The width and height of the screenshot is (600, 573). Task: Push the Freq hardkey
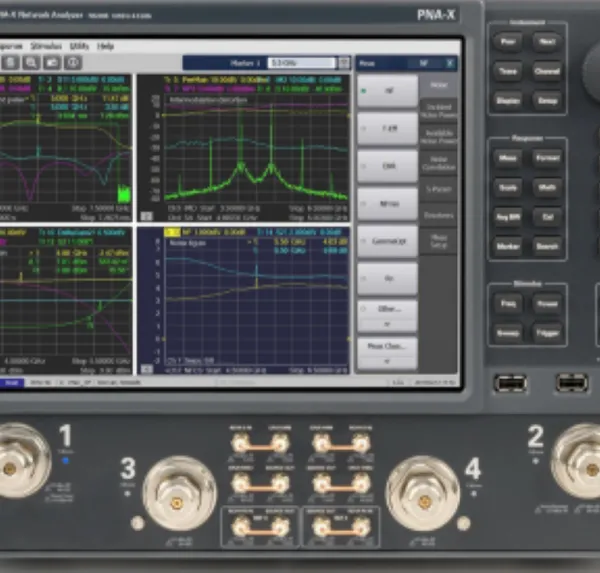tap(507, 304)
